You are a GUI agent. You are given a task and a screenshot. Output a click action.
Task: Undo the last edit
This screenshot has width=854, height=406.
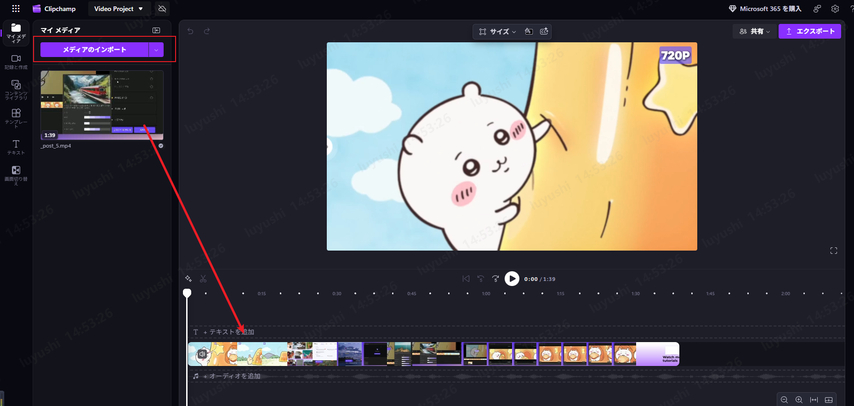tap(190, 31)
